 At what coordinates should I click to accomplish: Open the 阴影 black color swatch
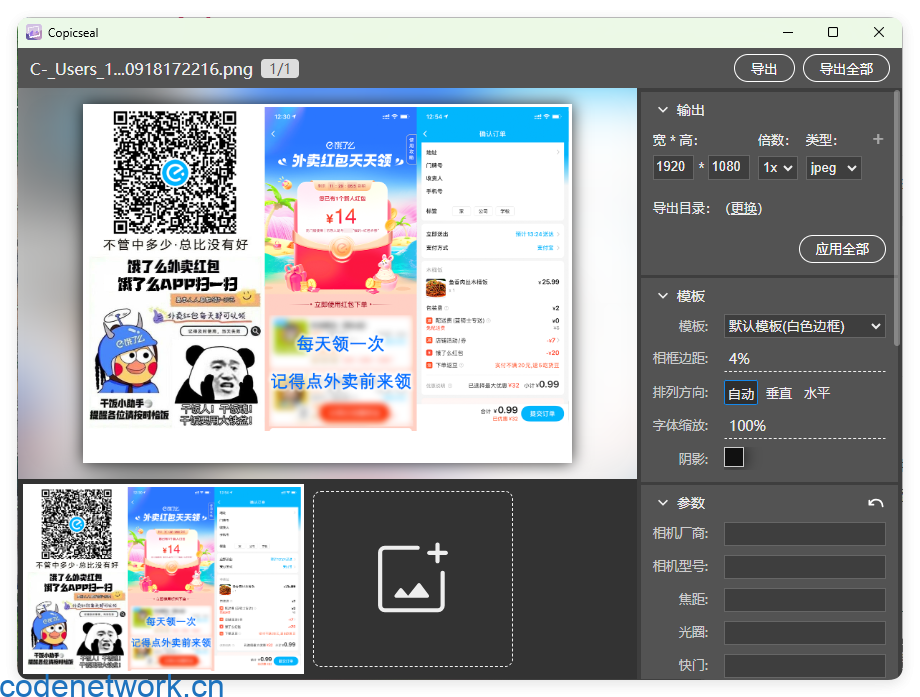pyautogui.click(x=734, y=458)
